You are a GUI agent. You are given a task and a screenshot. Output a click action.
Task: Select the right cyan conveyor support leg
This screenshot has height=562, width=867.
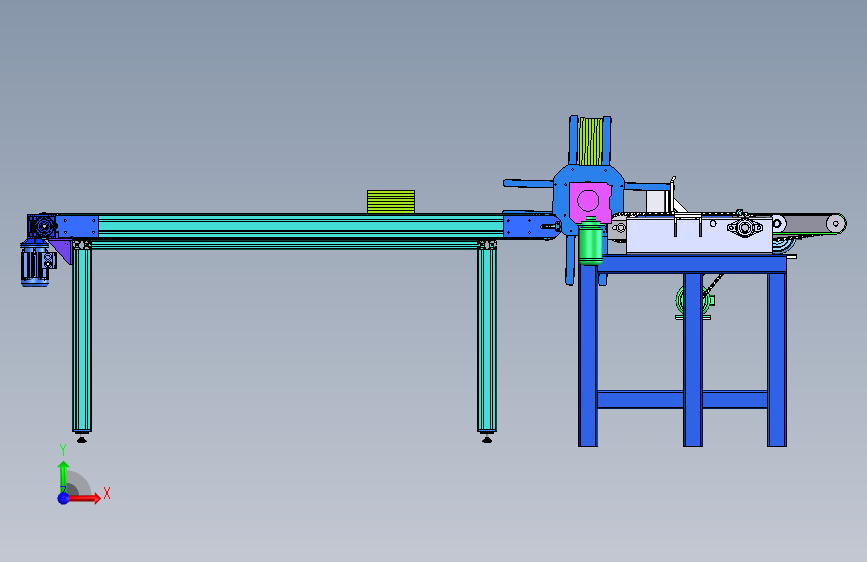pos(487,340)
